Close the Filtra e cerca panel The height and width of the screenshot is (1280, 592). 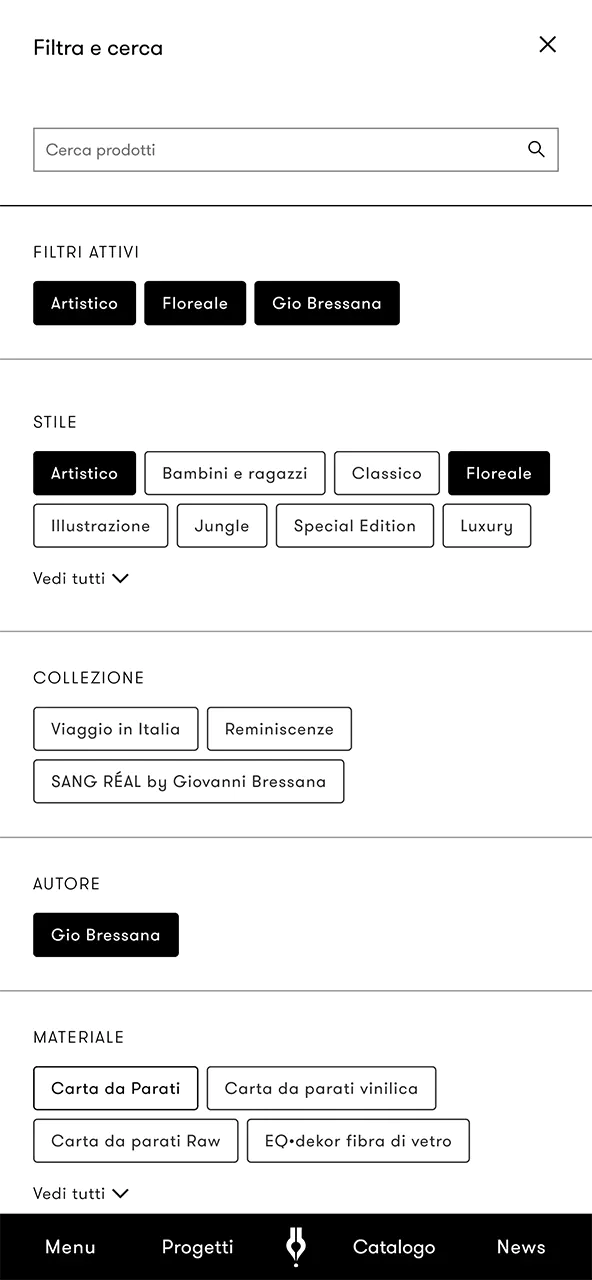(x=547, y=44)
